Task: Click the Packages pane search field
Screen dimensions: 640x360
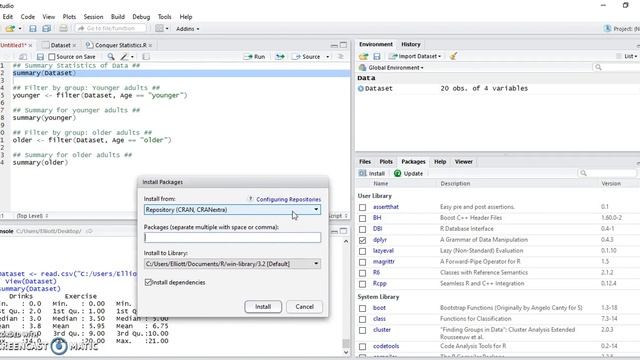Action: pos(608,173)
